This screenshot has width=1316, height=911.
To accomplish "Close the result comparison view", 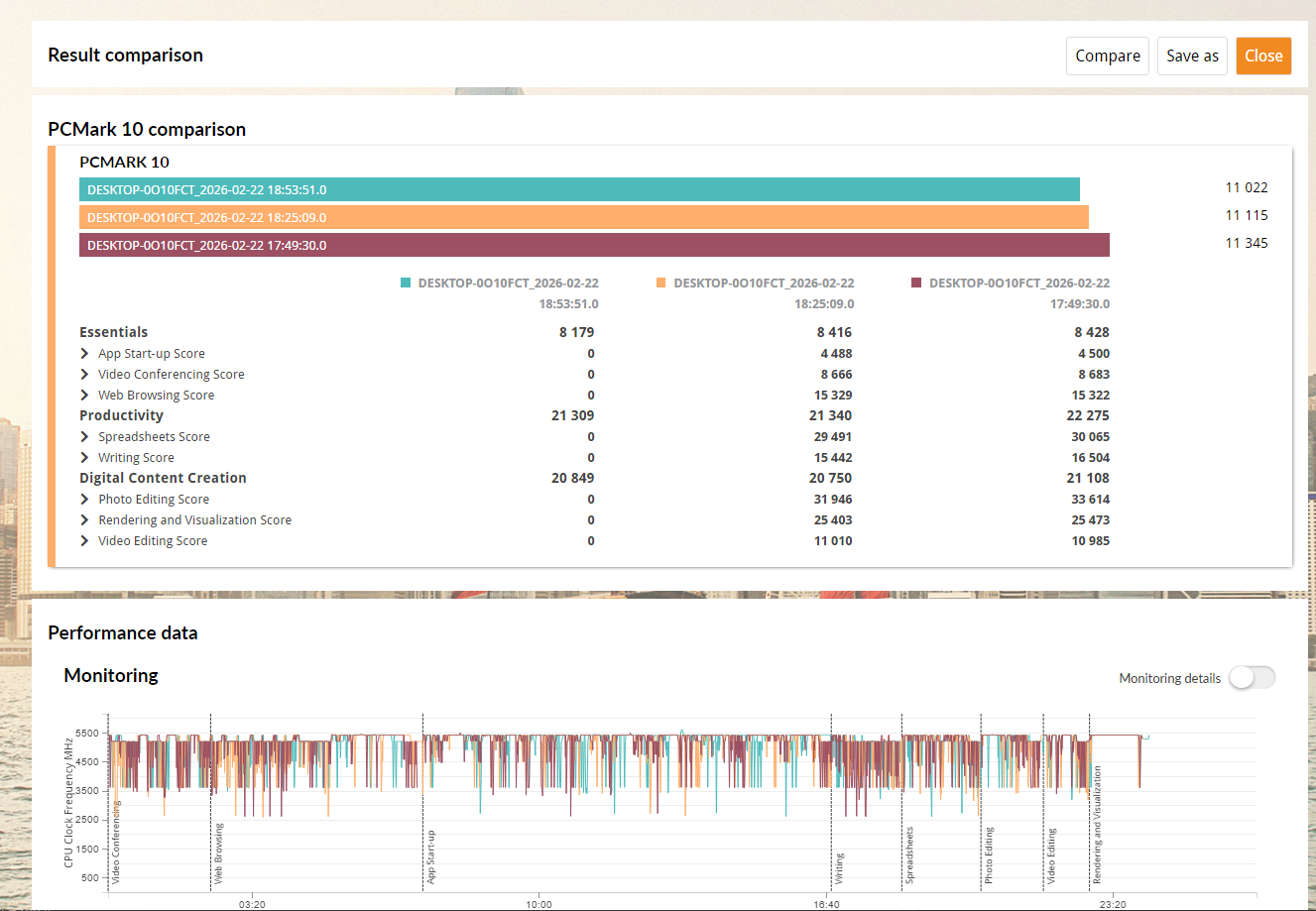I will (x=1263, y=56).
